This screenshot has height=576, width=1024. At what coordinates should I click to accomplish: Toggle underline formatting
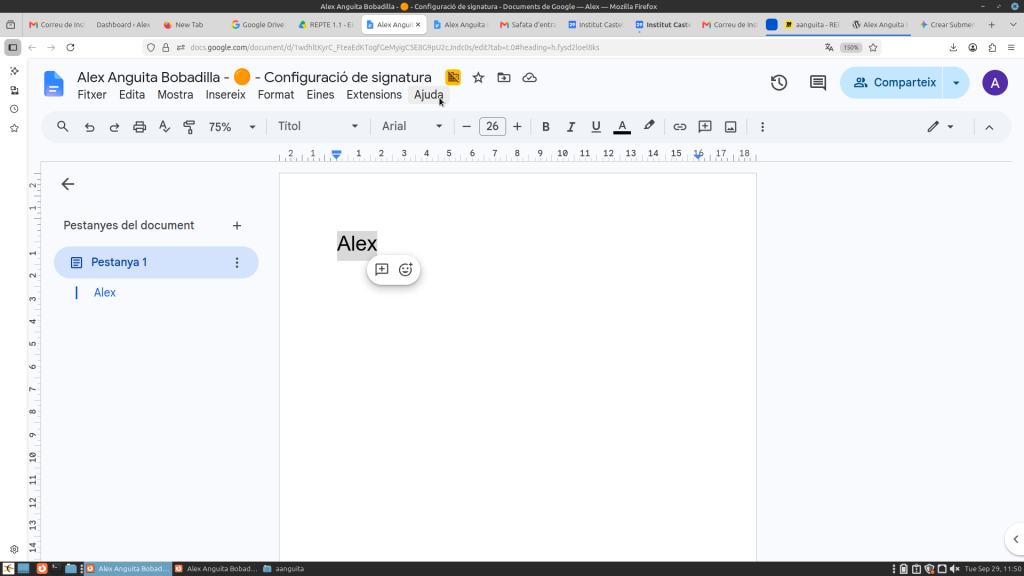click(x=596, y=127)
